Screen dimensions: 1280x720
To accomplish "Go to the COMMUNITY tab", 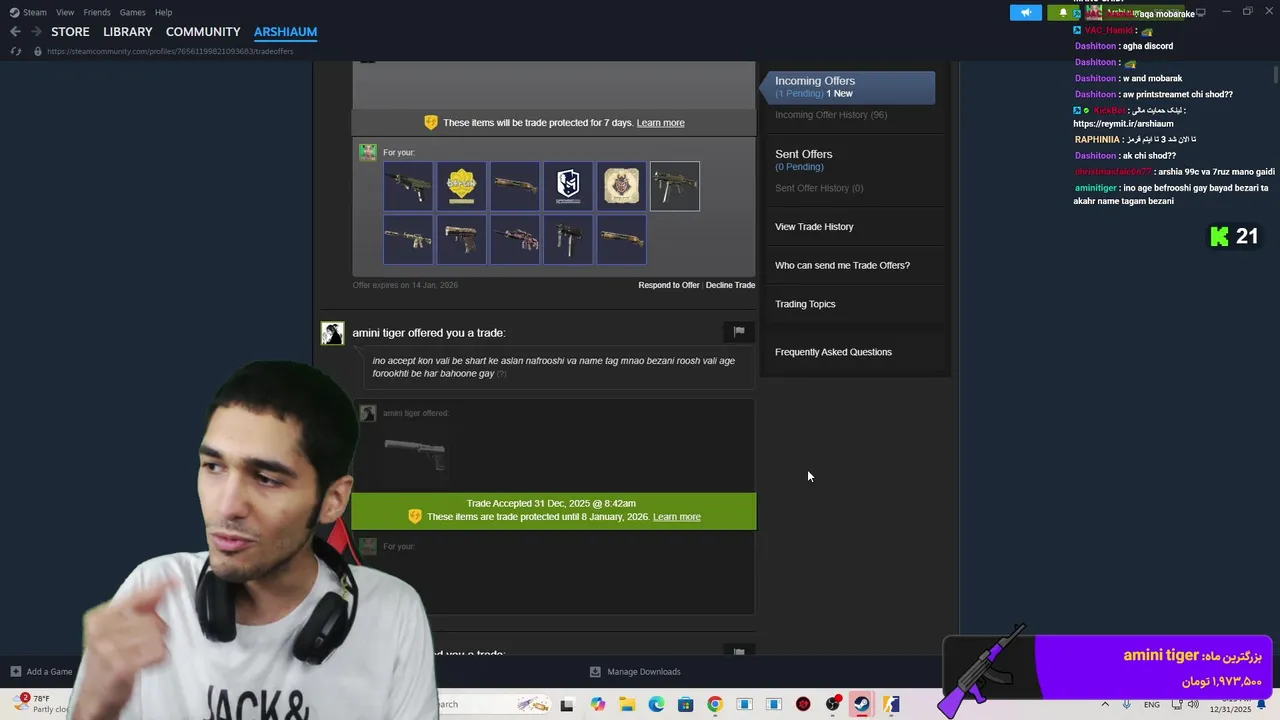I will click(203, 32).
